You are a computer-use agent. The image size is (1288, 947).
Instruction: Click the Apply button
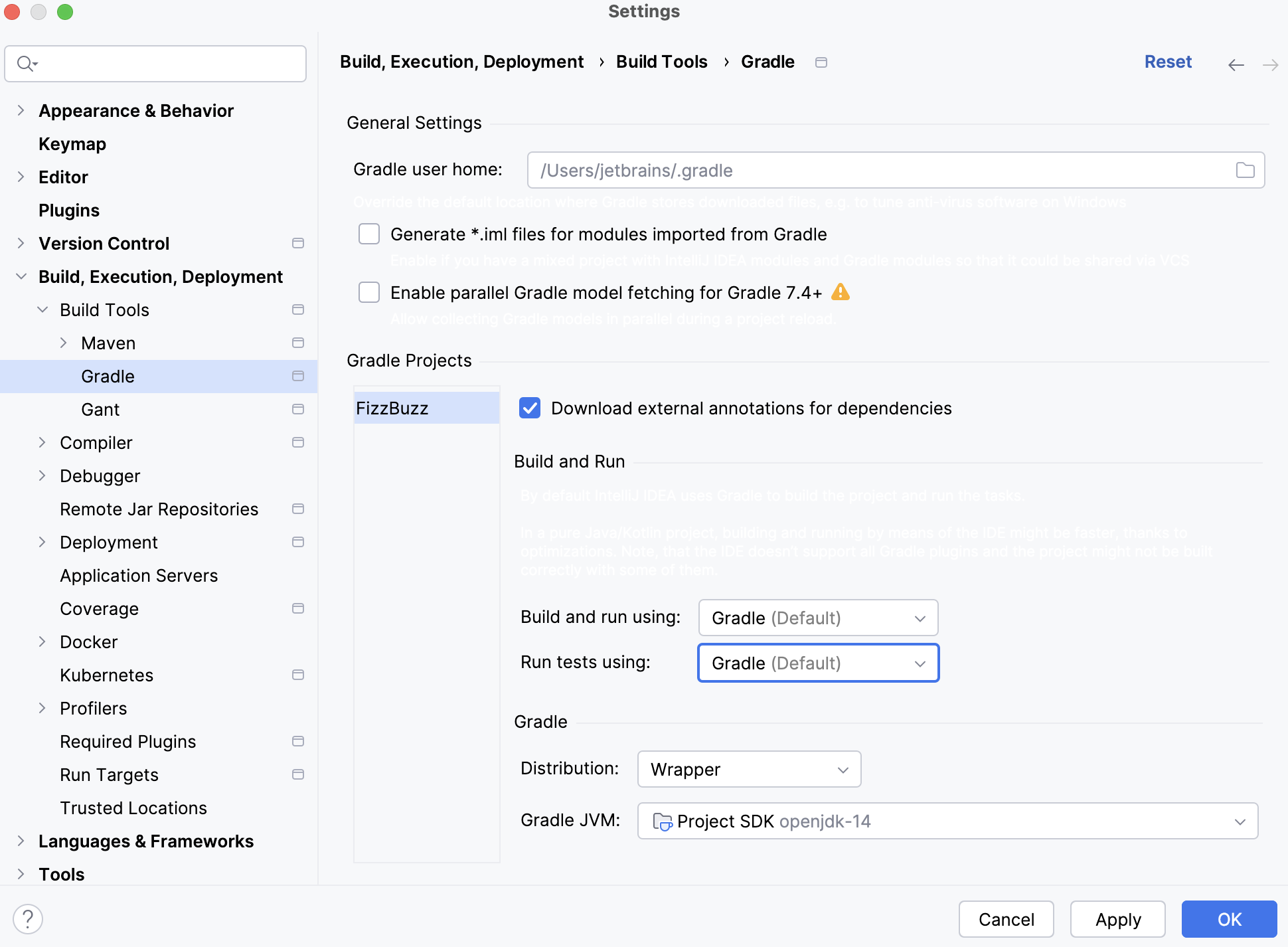pos(1117,919)
